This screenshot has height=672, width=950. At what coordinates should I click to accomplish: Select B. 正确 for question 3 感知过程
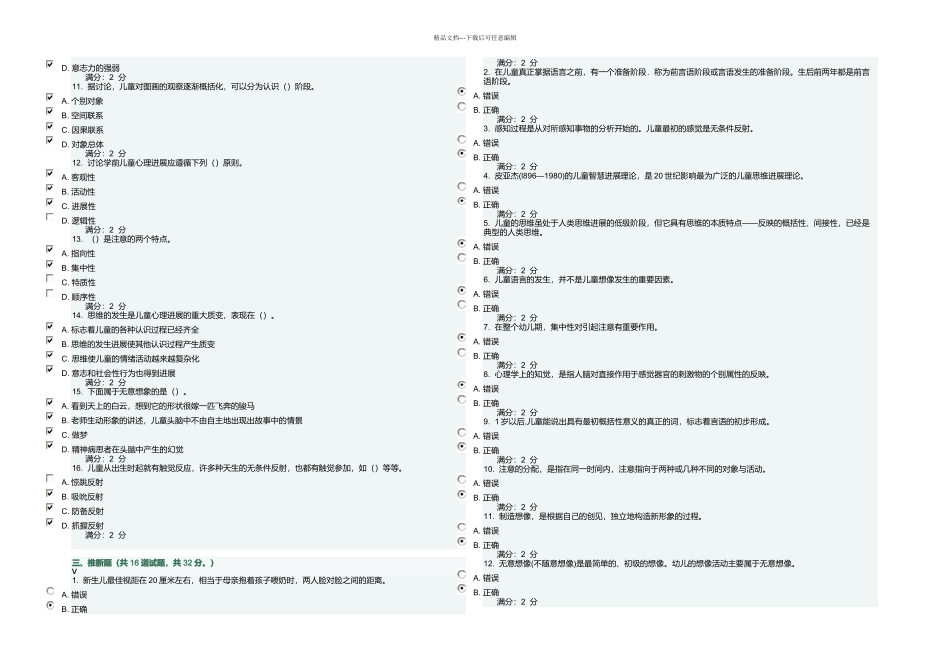pos(462,154)
